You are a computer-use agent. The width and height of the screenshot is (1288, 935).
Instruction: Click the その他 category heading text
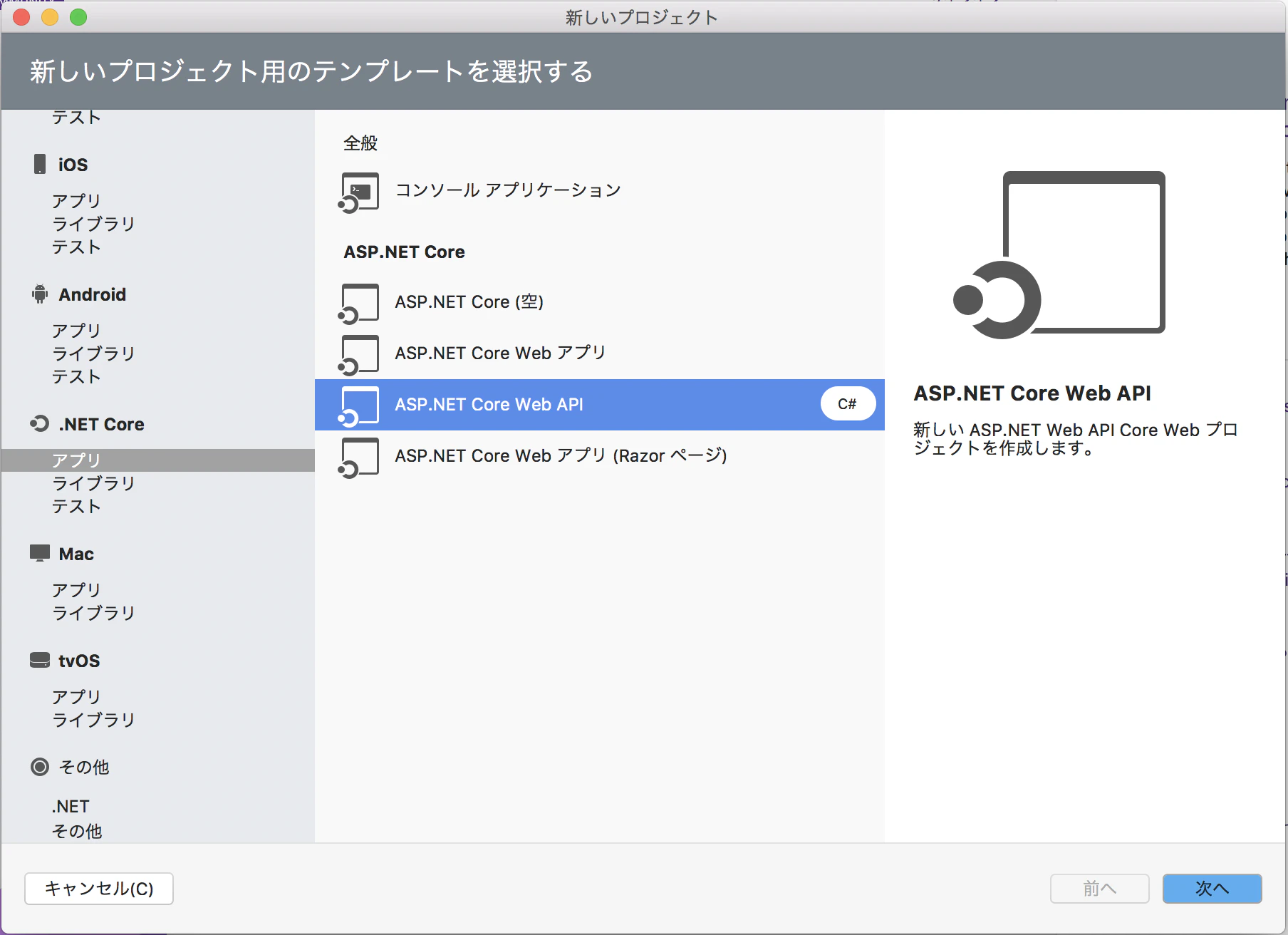(x=84, y=767)
